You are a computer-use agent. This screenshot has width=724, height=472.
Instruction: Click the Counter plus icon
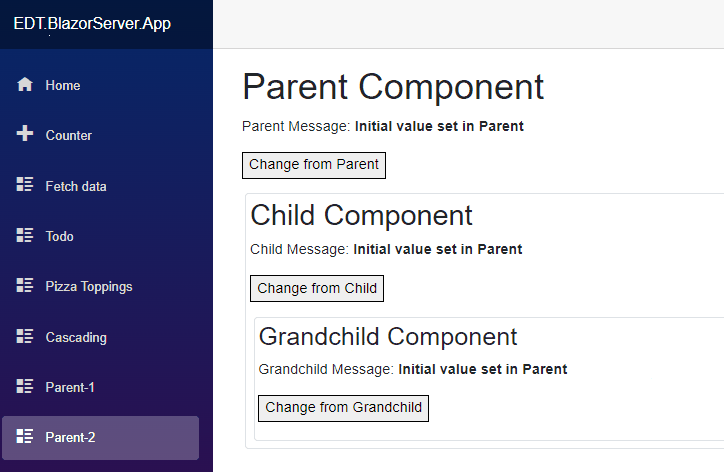tap(25, 133)
